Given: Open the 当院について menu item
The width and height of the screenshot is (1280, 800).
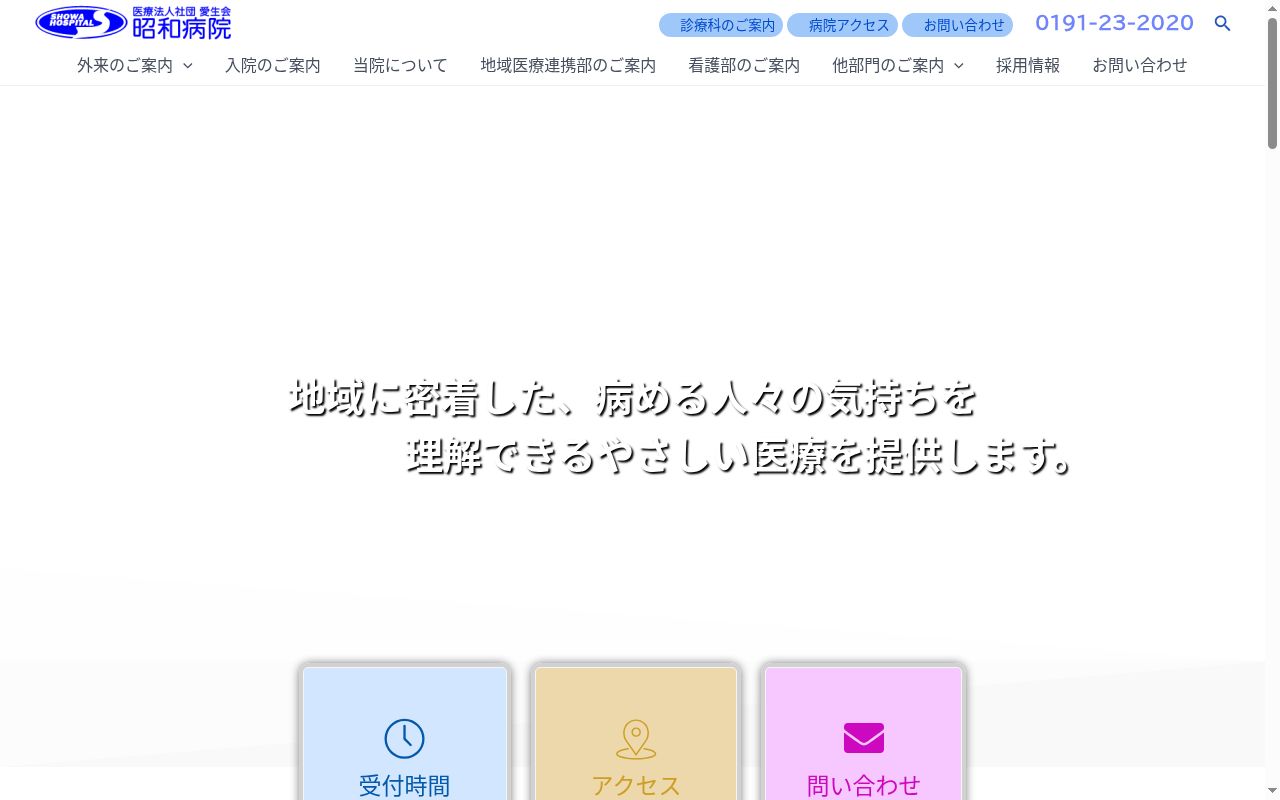Looking at the screenshot, I should coord(400,65).
